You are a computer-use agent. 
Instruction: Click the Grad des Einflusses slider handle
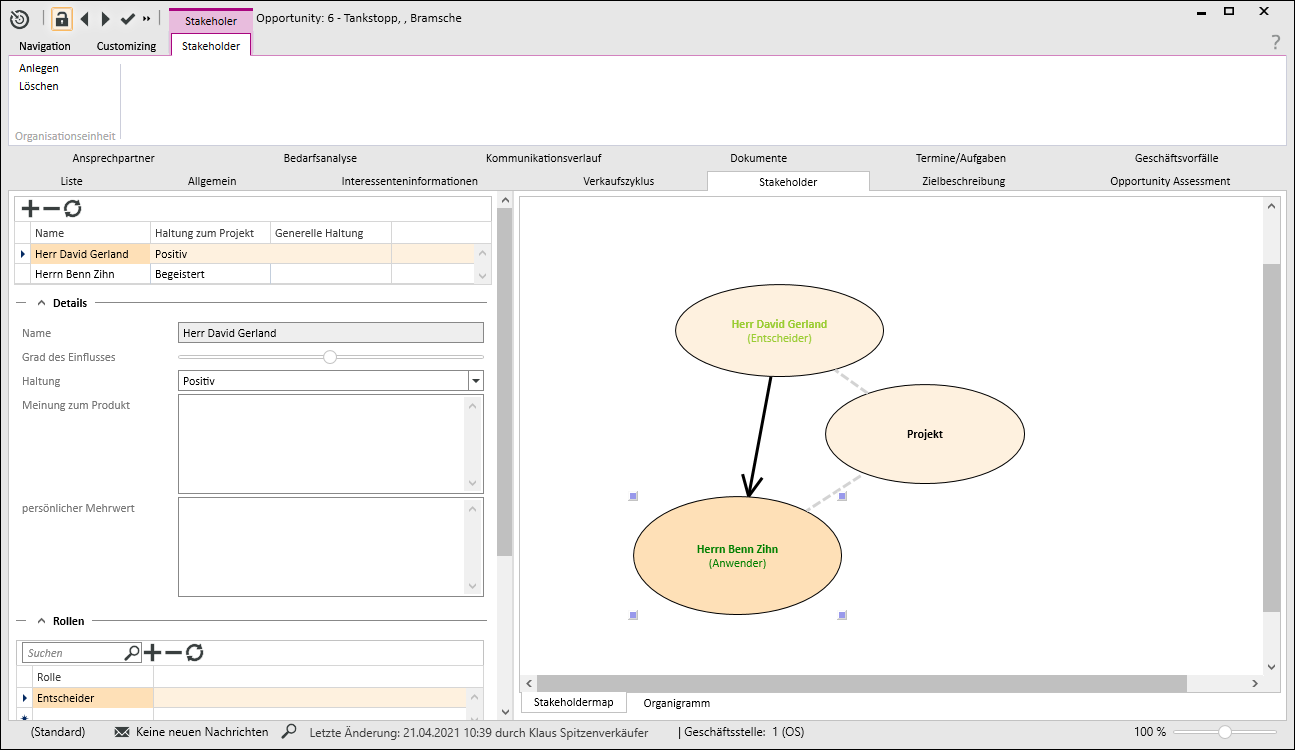click(x=330, y=357)
